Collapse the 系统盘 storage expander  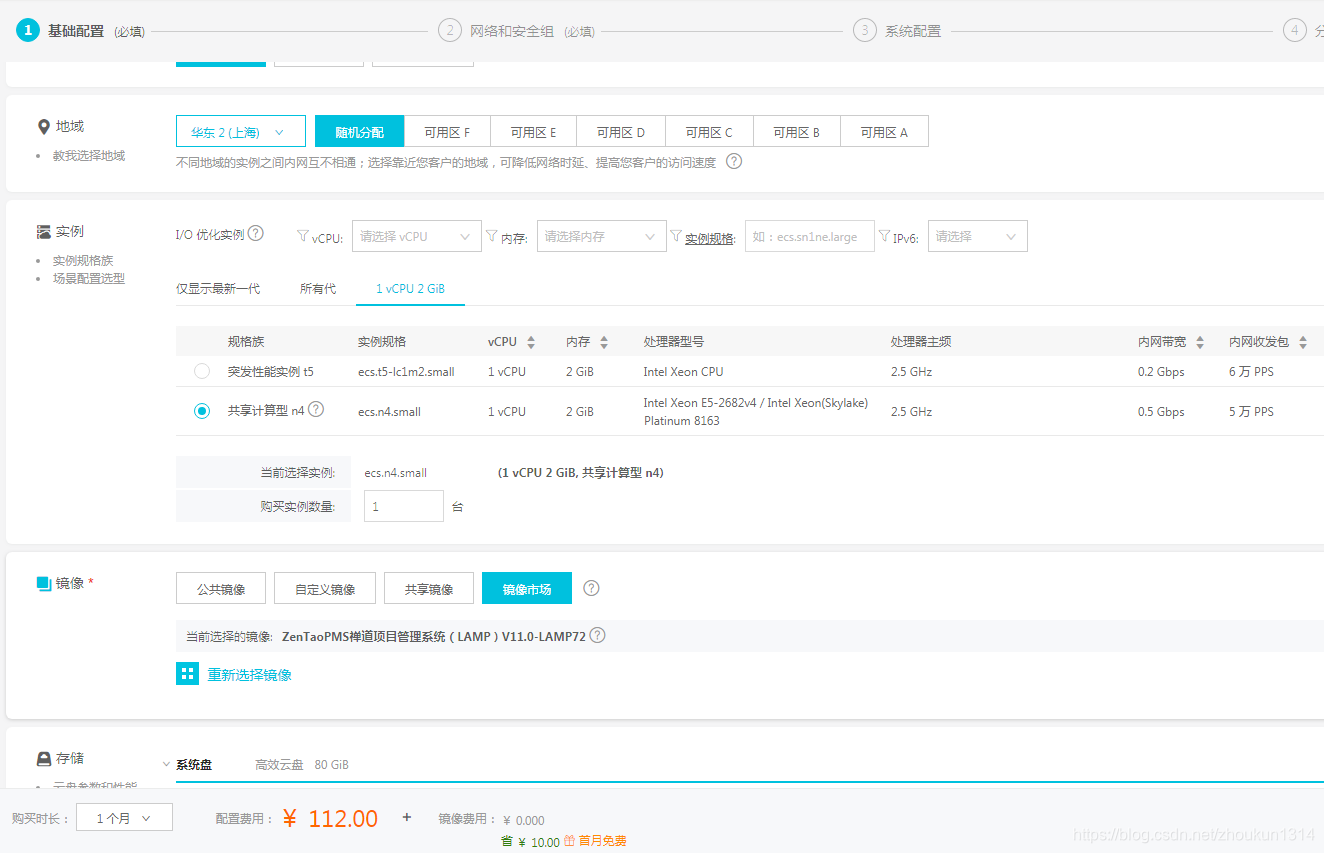(x=166, y=764)
